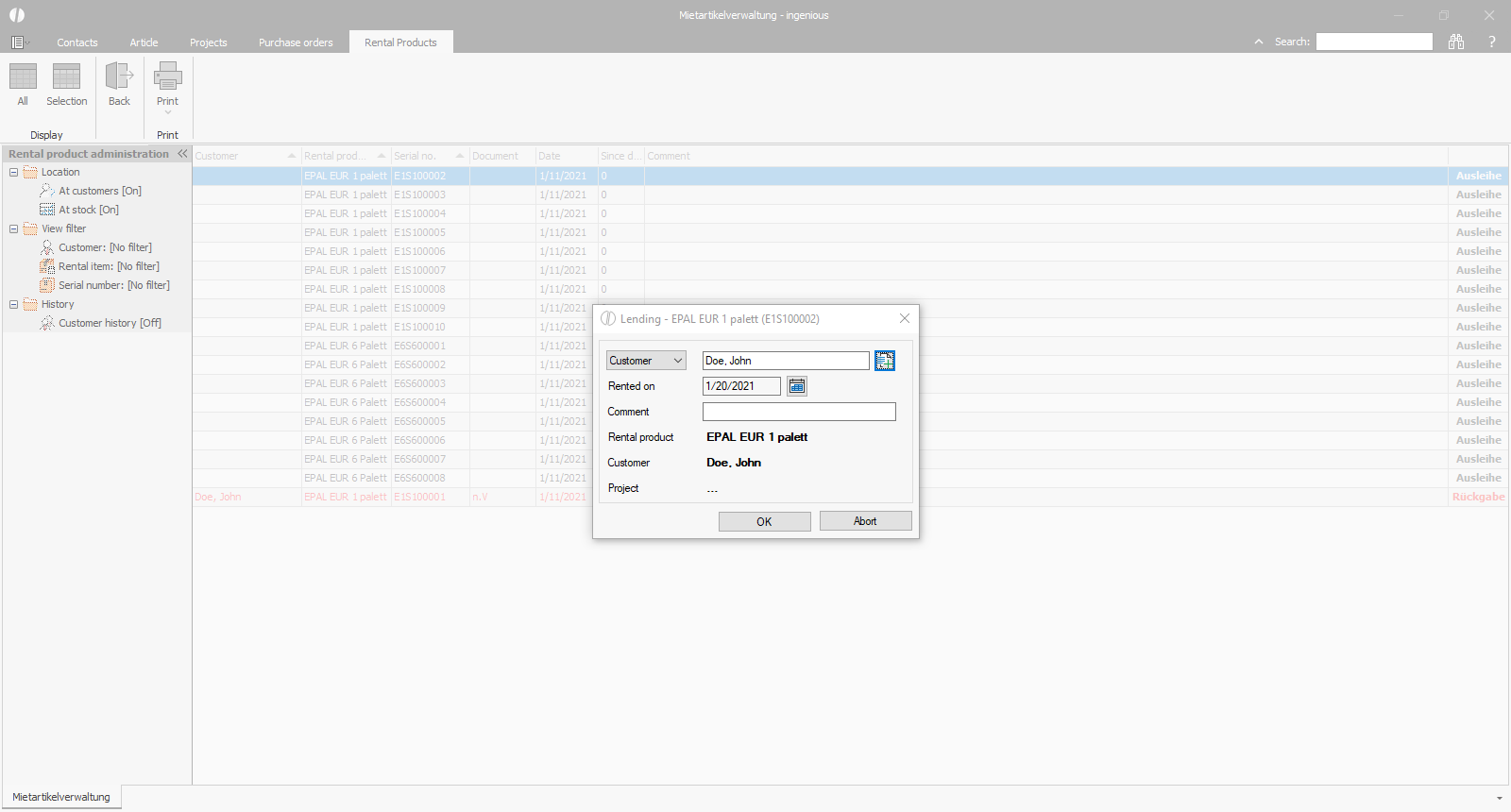Open the Customer type dropdown in dialog
Screen dimensions: 1511x812
tap(646, 361)
